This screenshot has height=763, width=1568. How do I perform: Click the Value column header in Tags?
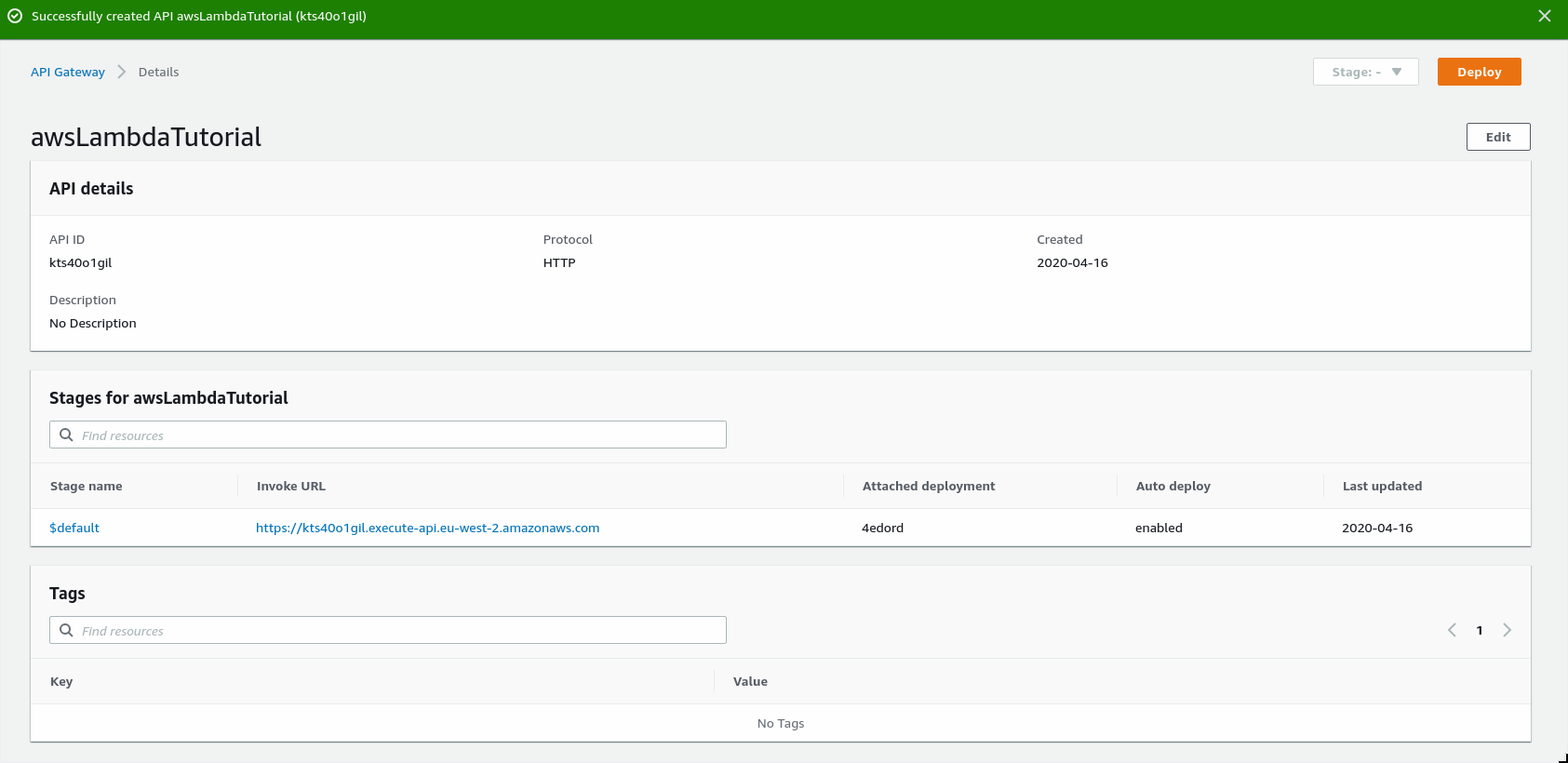click(750, 681)
